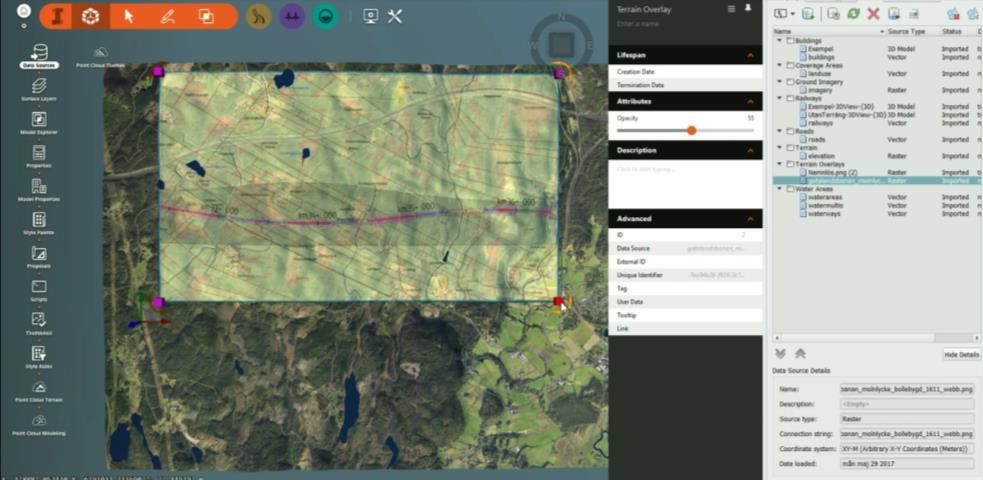Open the overlapping squares Analyze tools
The image size is (983, 480).
(x=205, y=16)
